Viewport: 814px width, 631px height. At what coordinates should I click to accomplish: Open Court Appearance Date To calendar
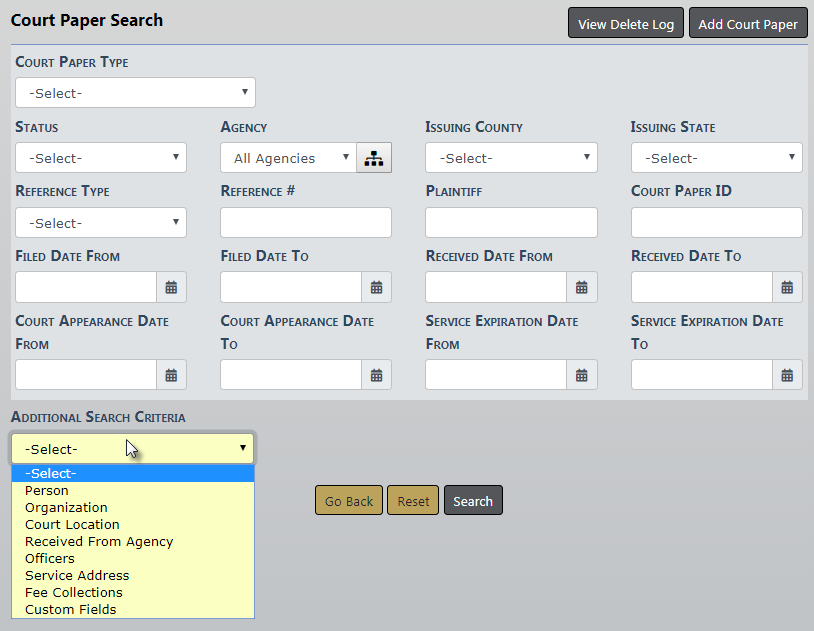376,375
